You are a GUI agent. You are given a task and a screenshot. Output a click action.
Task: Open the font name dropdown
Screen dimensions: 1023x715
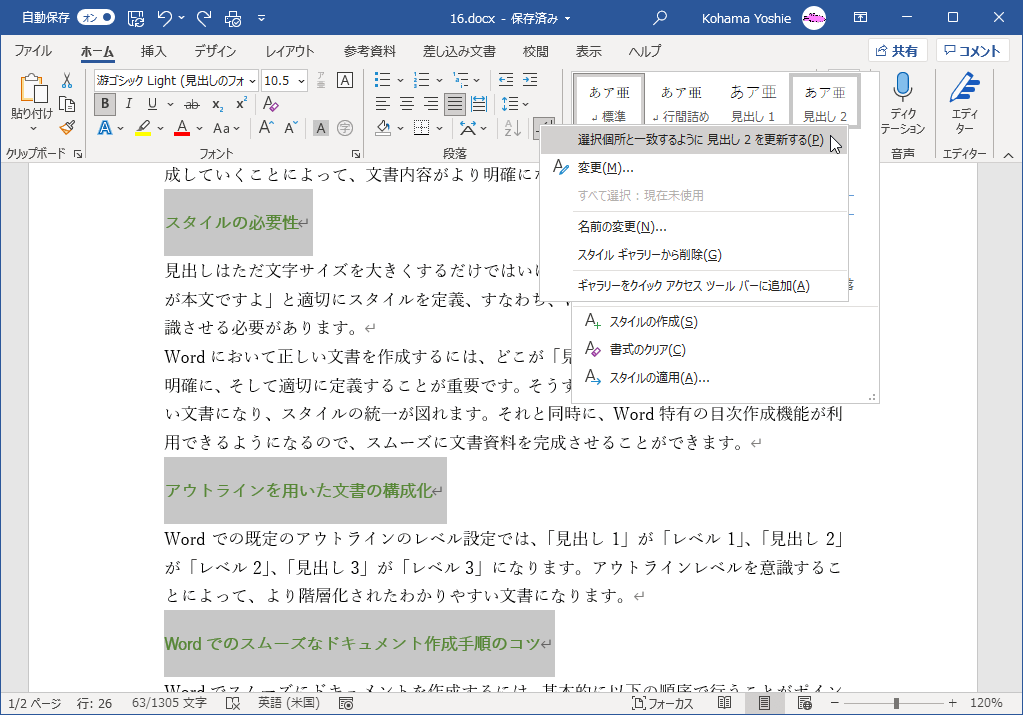coord(252,81)
